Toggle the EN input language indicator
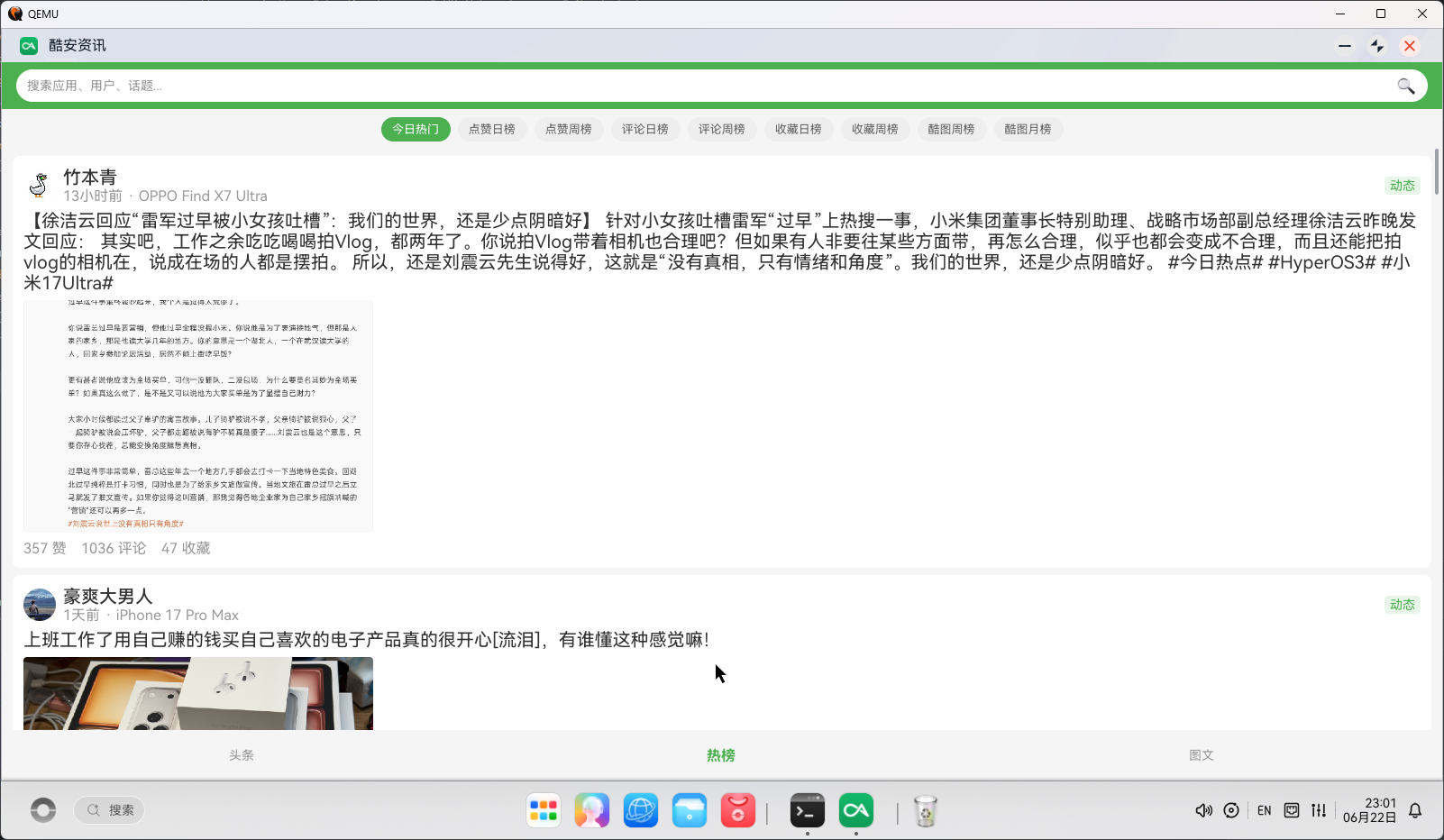This screenshot has width=1444, height=840. [1265, 810]
